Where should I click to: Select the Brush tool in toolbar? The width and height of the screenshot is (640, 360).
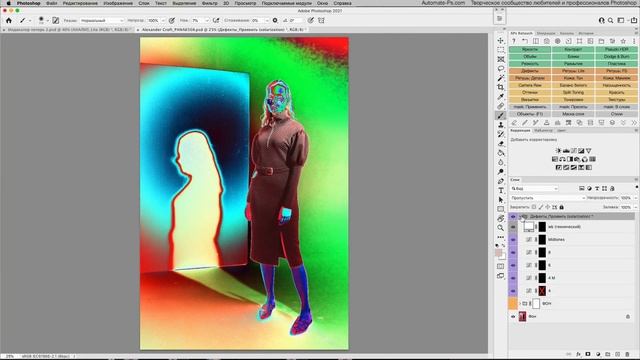point(500,116)
